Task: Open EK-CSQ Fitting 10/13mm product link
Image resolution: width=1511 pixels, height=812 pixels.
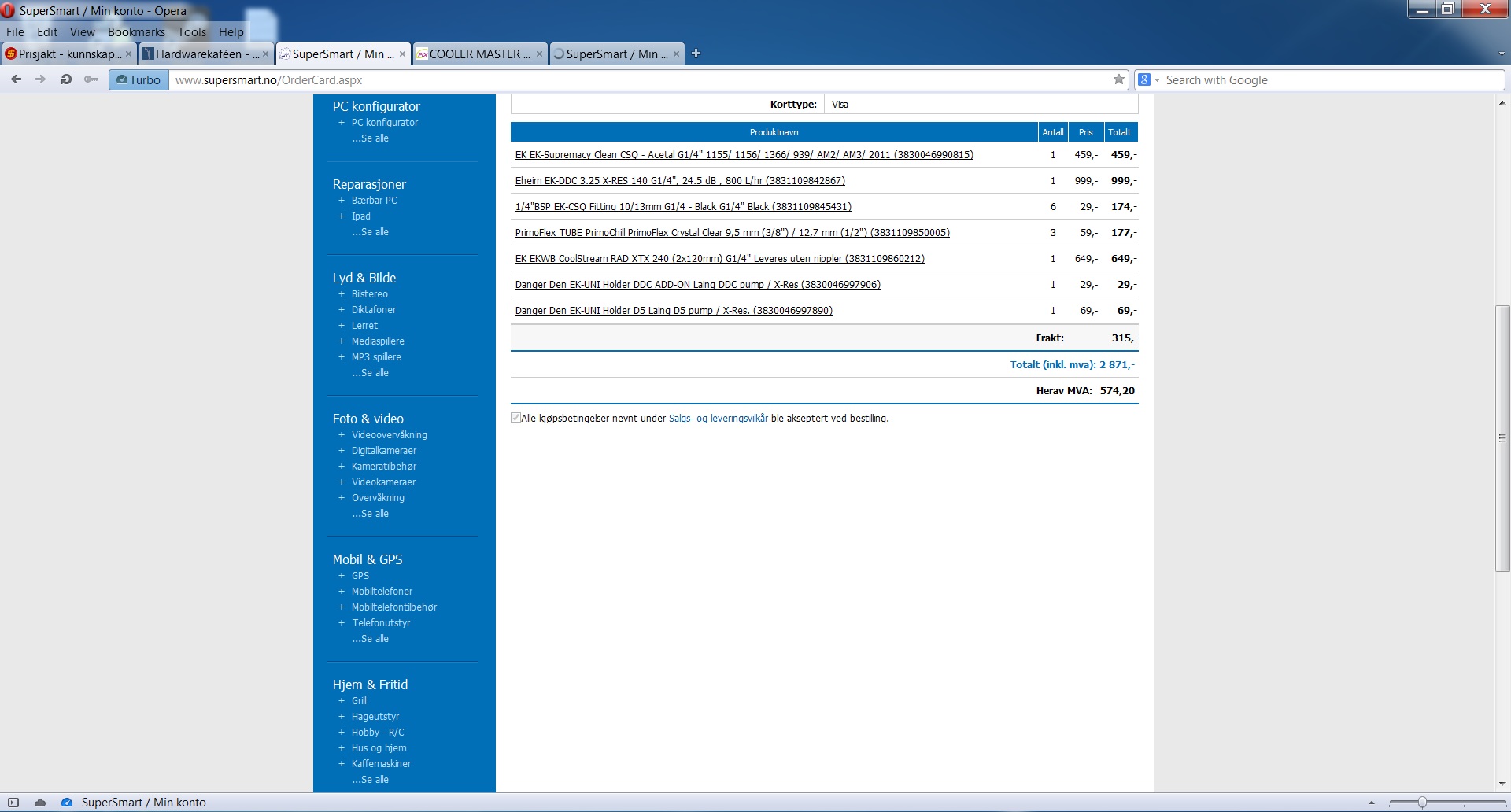Action: pos(683,207)
